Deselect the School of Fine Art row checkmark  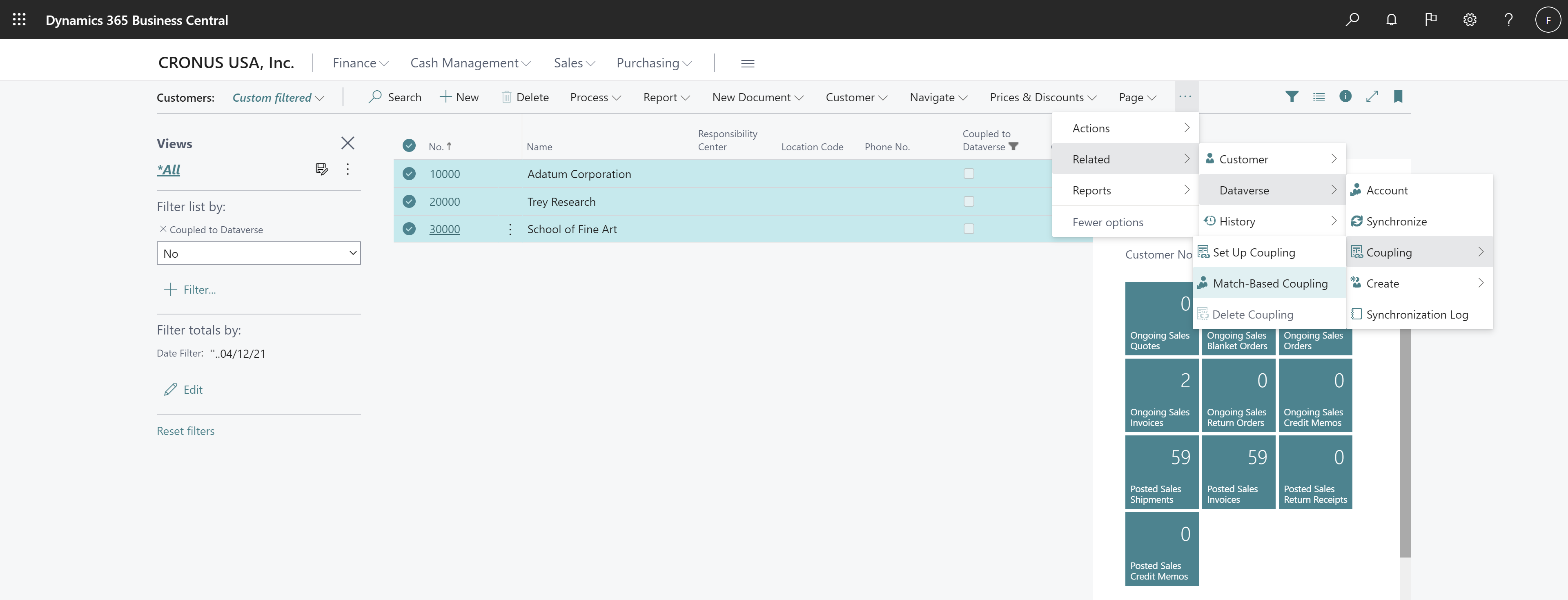coord(408,229)
